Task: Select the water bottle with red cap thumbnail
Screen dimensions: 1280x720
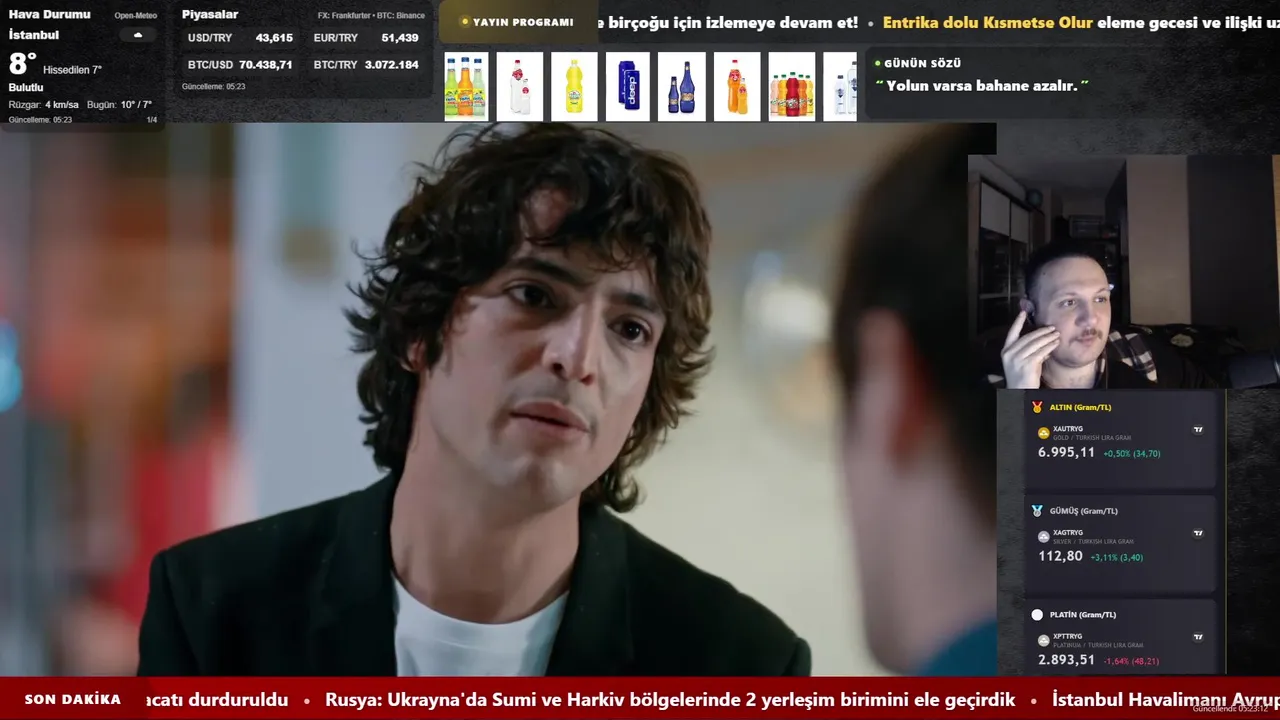Action: 520,87
